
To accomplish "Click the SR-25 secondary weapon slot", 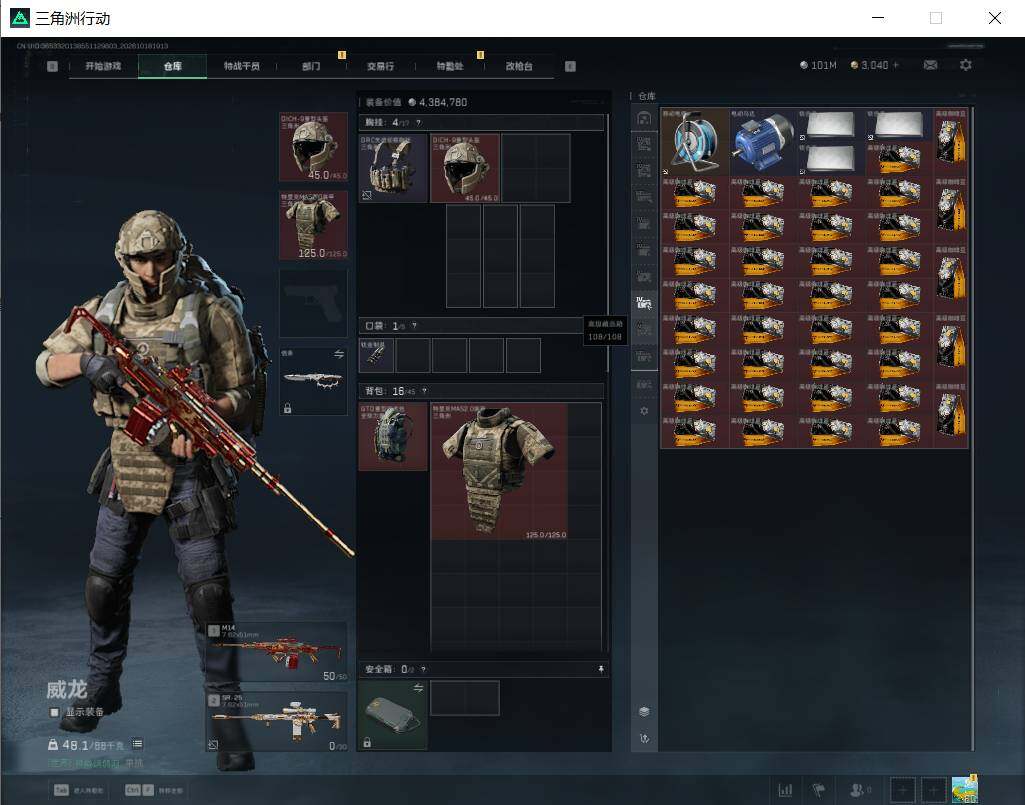I will tap(277, 721).
